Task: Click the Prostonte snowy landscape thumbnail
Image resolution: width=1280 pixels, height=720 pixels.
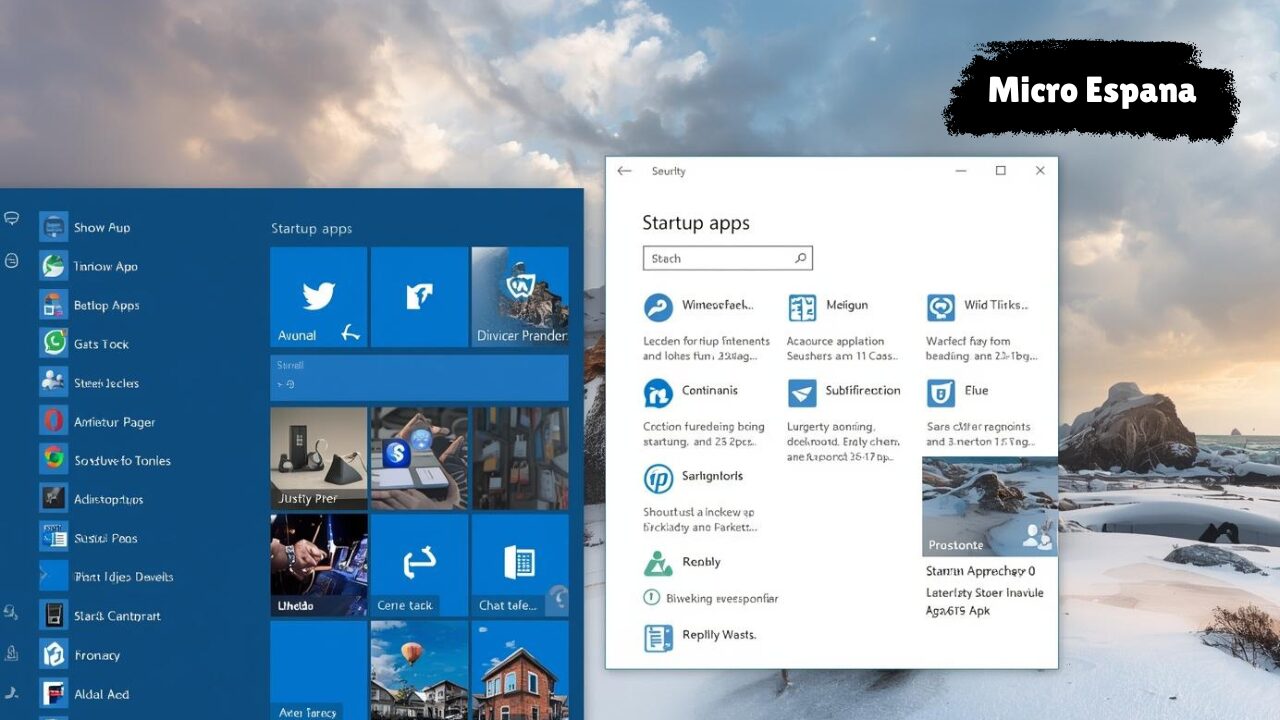Action: (x=989, y=506)
